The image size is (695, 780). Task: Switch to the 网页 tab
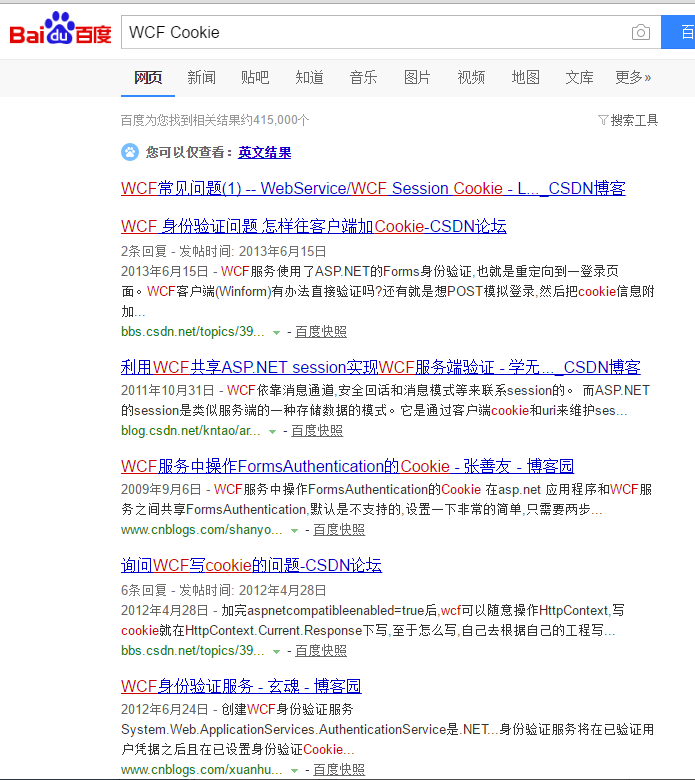[x=148, y=78]
